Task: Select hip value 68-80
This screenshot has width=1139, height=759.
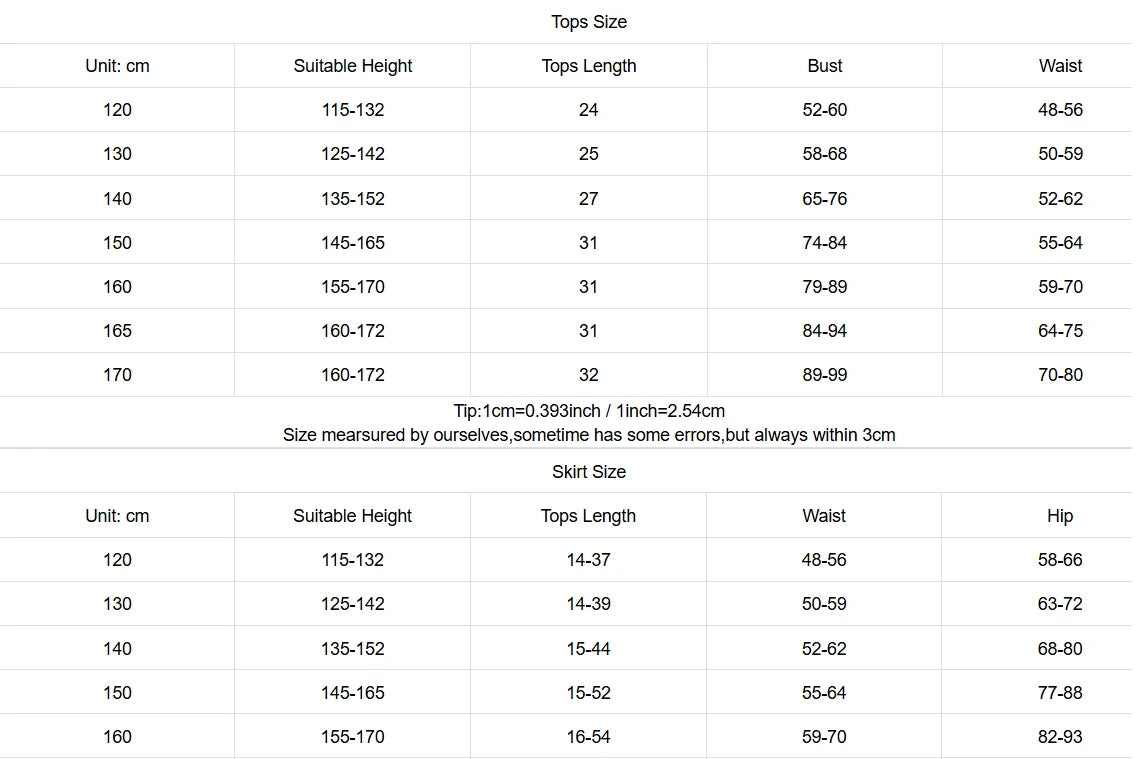Action: coord(1060,649)
